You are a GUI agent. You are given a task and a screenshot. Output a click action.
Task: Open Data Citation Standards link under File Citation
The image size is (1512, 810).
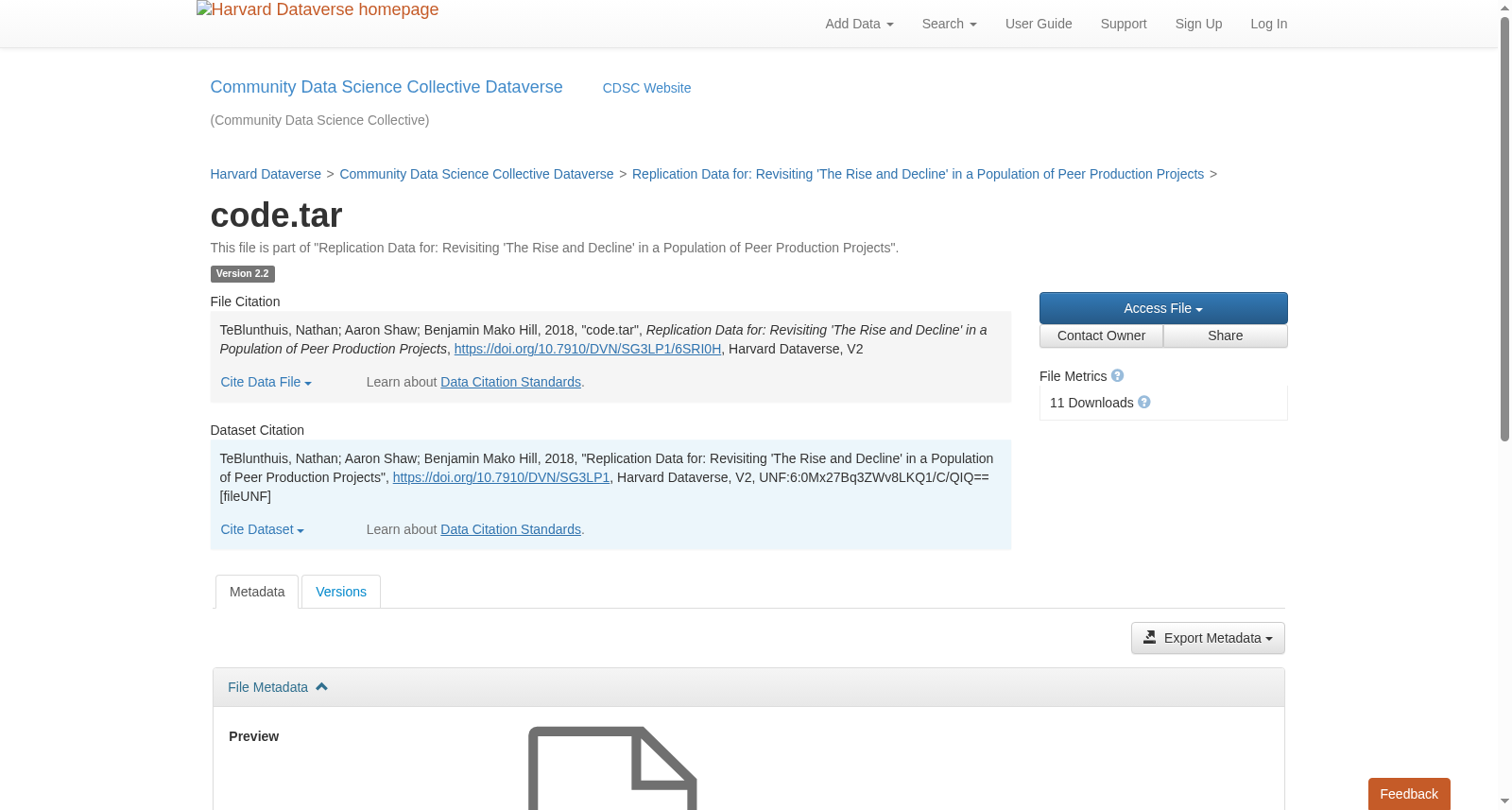tap(510, 382)
